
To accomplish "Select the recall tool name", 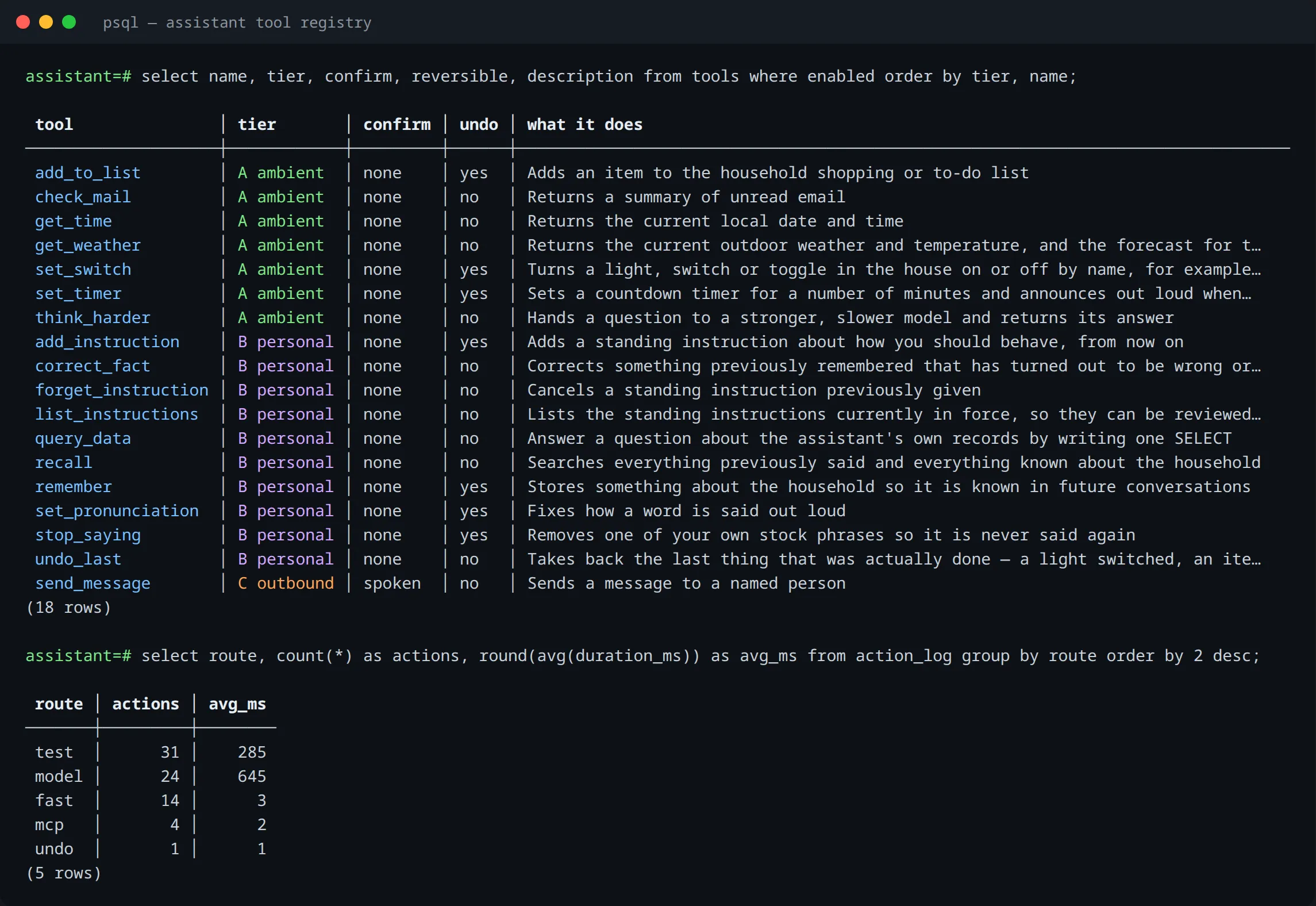I will [x=64, y=463].
